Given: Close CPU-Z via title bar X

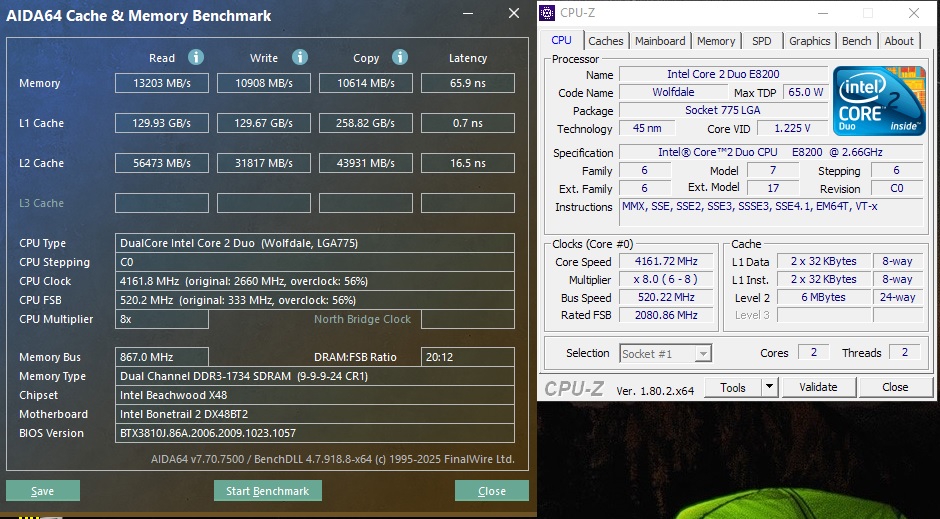Looking at the screenshot, I should (914, 13).
